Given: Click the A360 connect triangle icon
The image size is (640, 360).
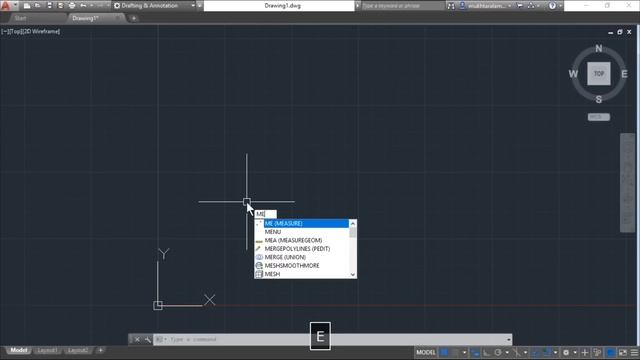Looking at the screenshot, I should (531, 6).
